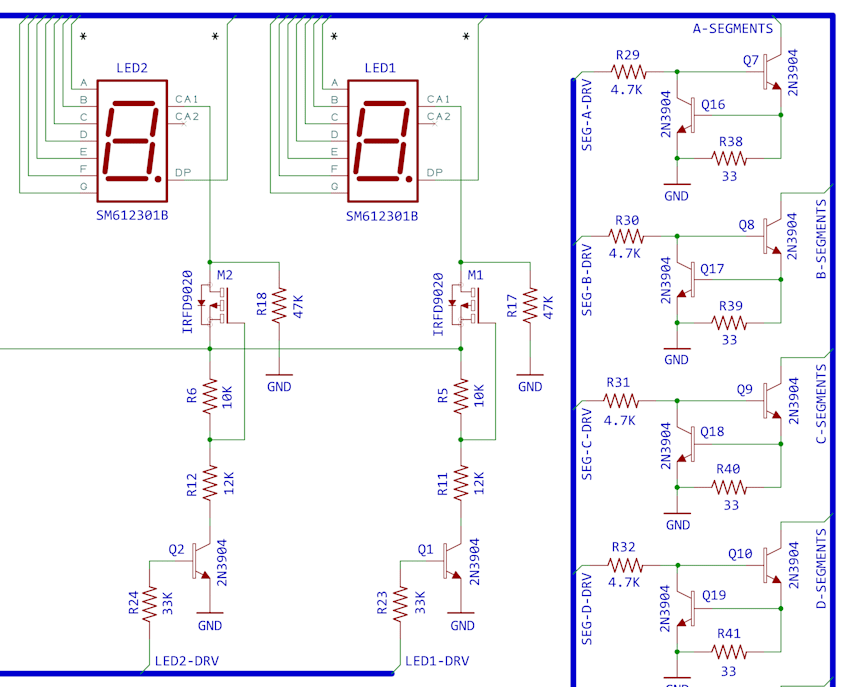This screenshot has width=852, height=687.
Task: Click the Q18 transistor symbol
Action: tap(686, 444)
